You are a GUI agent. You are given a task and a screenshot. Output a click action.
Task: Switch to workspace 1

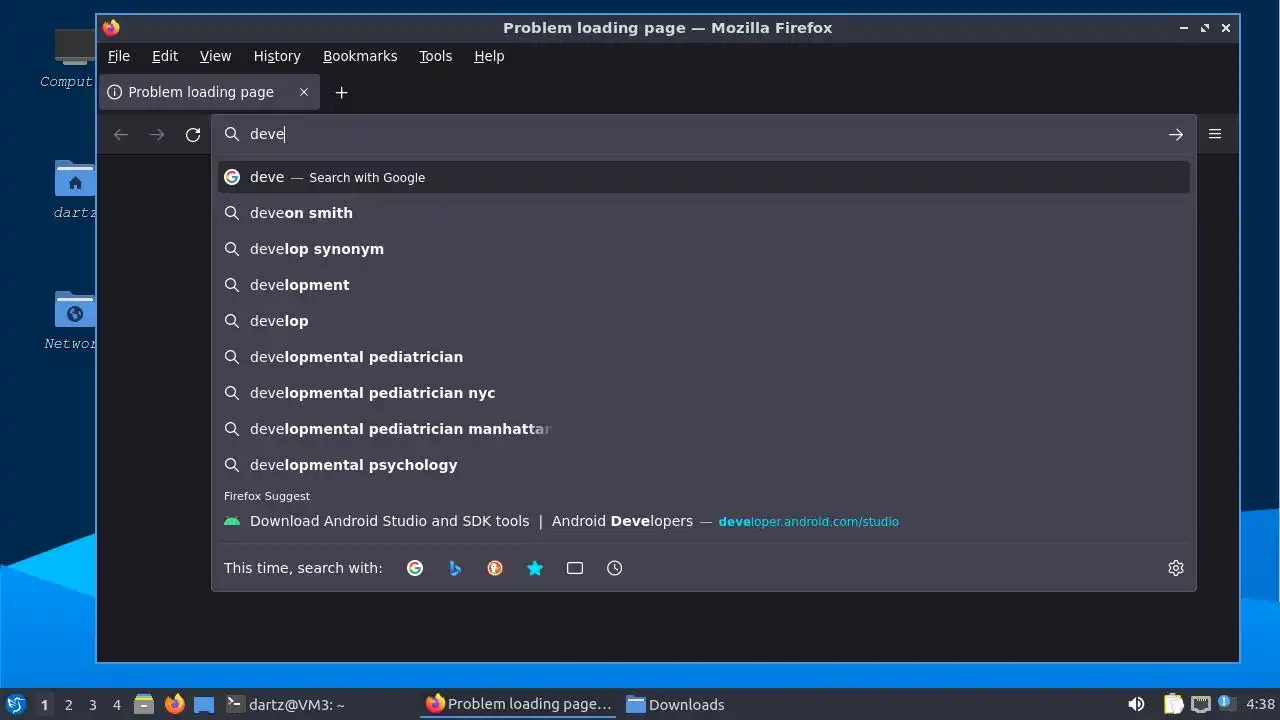point(44,705)
